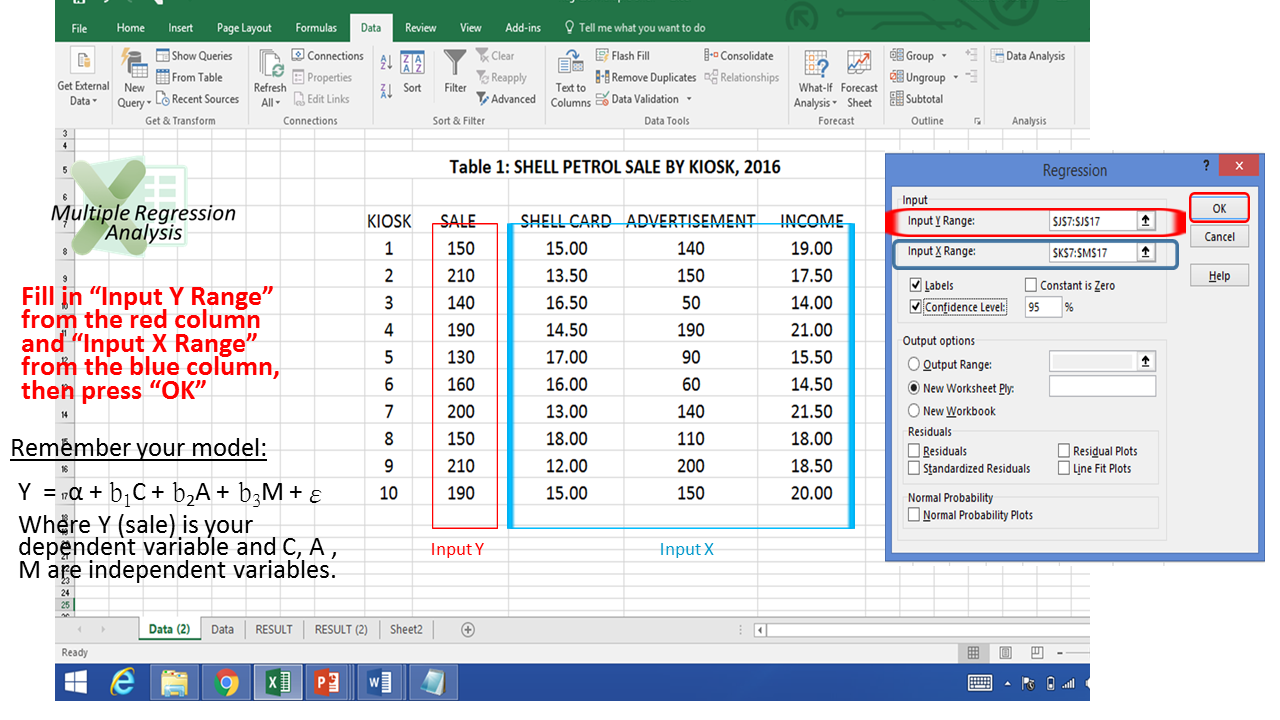The height and width of the screenshot is (720, 1280).
Task: Click the Help button
Action: click(1219, 274)
